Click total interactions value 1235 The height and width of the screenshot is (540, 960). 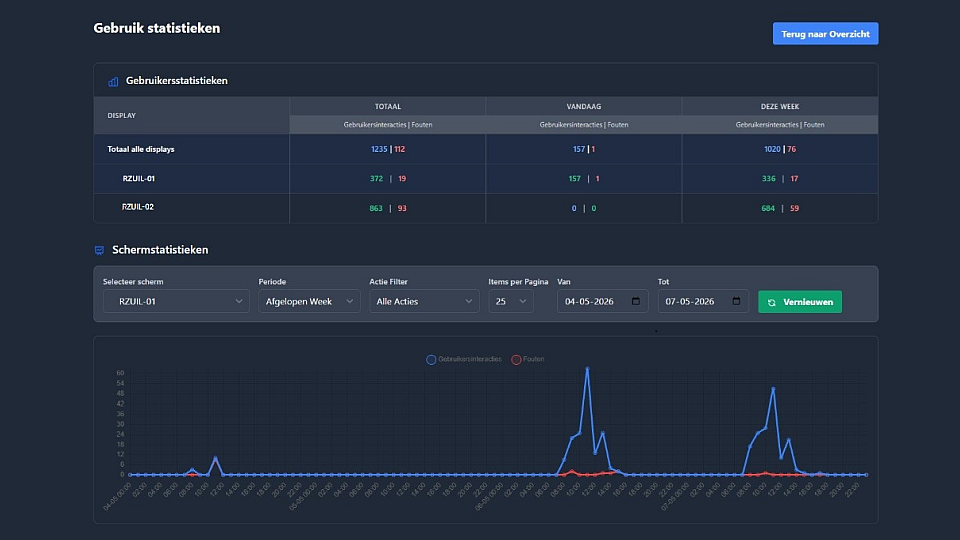(x=379, y=149)
